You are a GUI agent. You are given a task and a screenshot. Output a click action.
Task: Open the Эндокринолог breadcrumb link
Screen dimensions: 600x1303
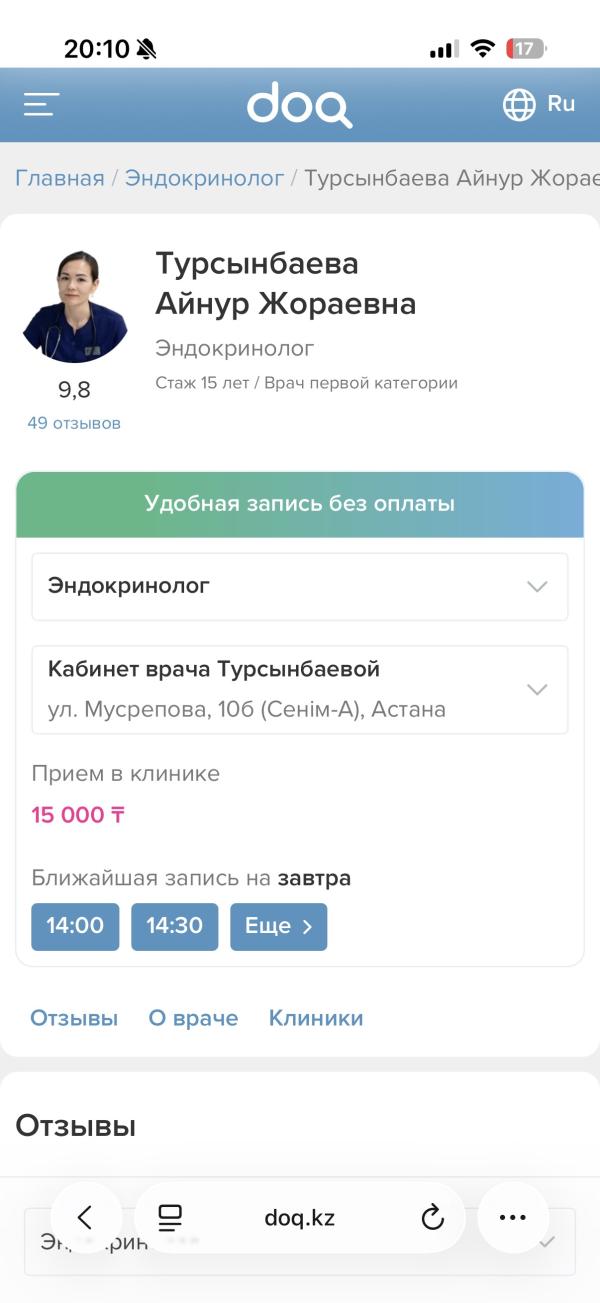pos(204,178)
